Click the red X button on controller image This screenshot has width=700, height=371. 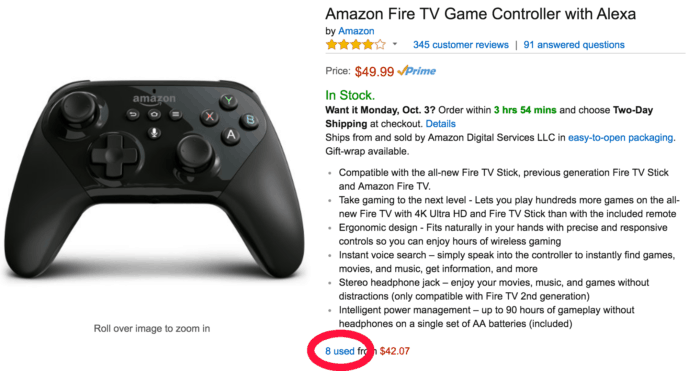(209, 117)
